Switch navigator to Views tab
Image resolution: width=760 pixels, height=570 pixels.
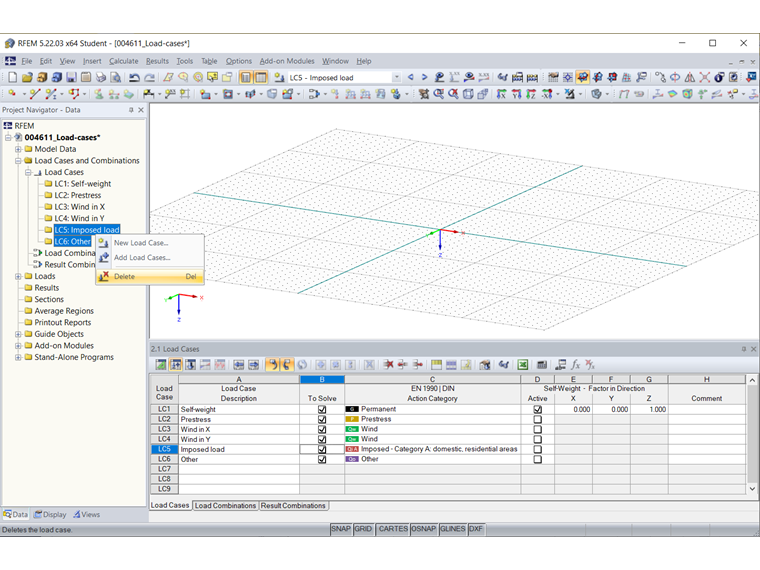click(x=86, y=514)
